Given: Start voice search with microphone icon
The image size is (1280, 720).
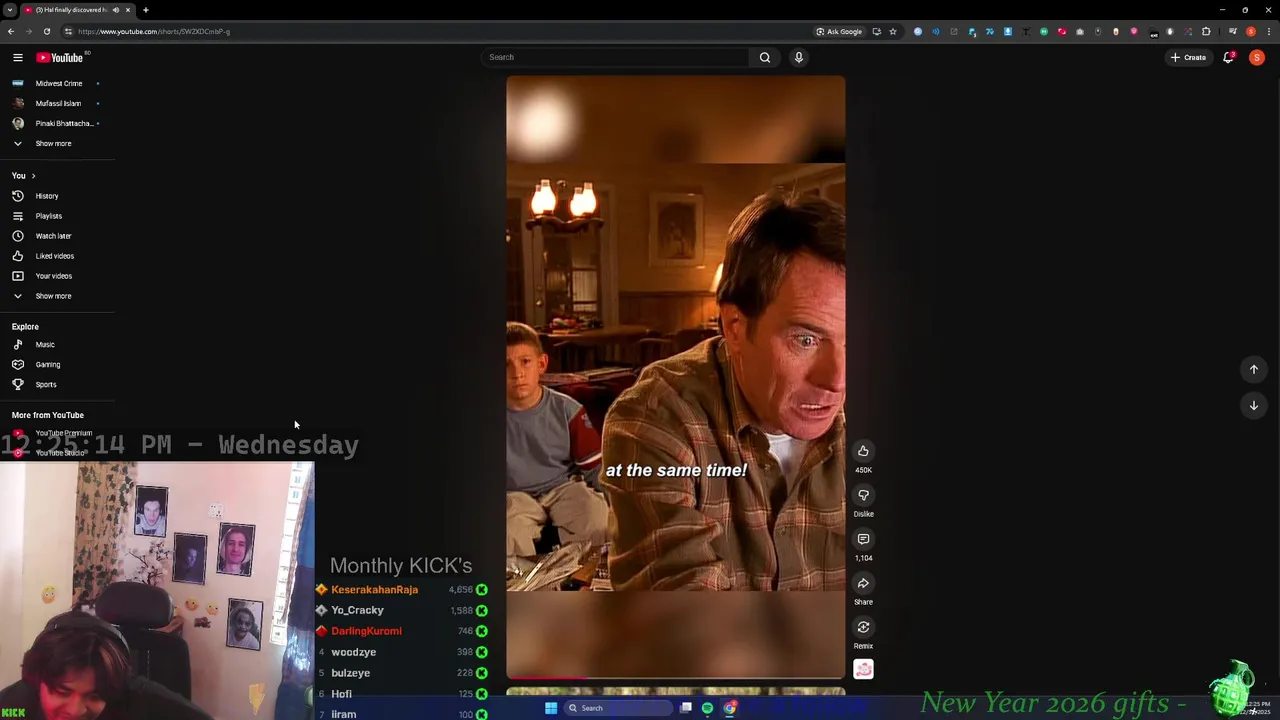Looking at the screenshot, I should click(x=798, y=57).
